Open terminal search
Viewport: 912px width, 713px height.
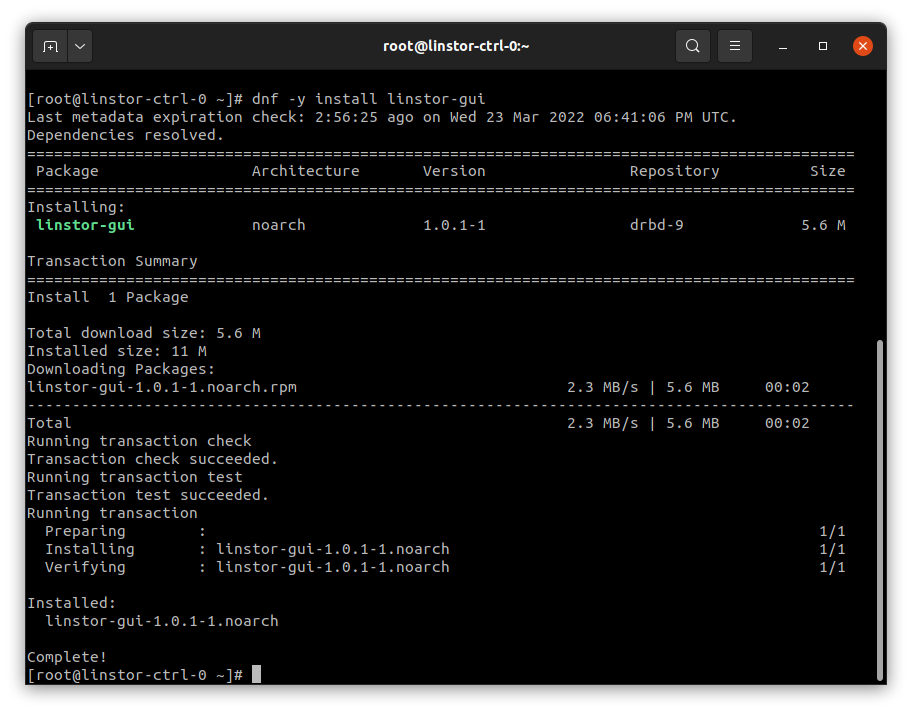click(692, 46)
